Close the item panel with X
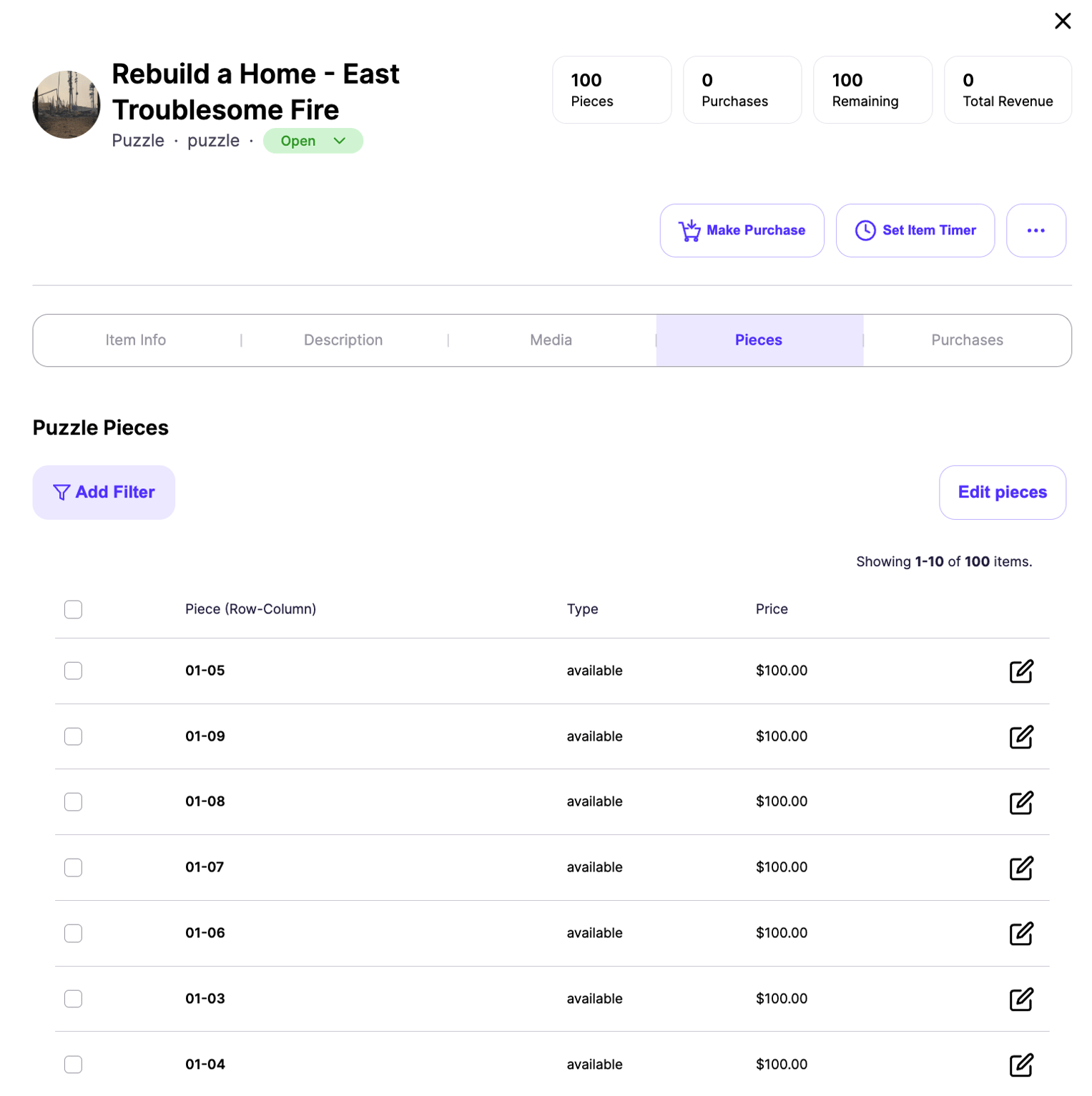 pyautogui.click(x=1062, y=21)
